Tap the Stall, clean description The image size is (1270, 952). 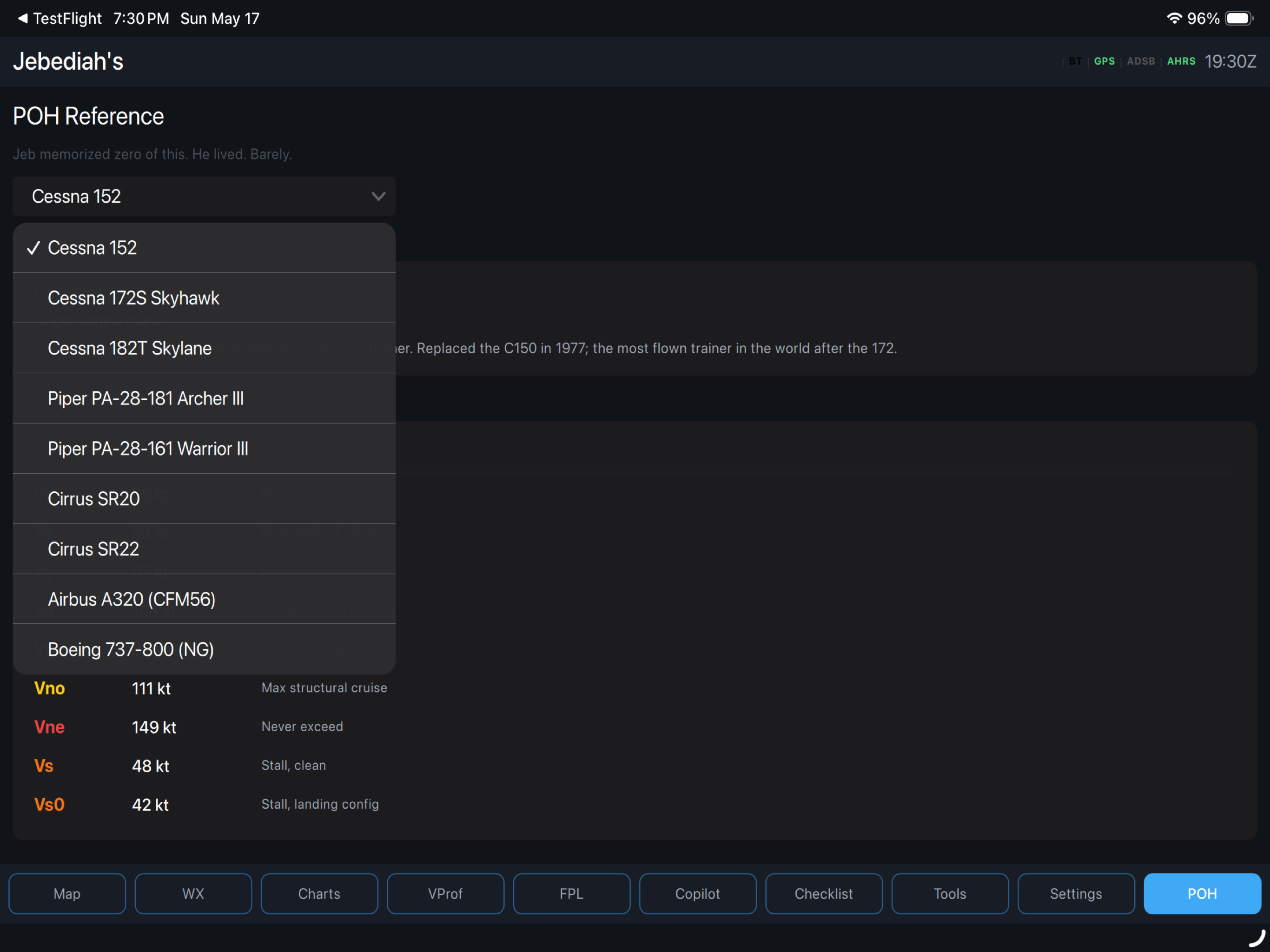[x=293, y=766]
